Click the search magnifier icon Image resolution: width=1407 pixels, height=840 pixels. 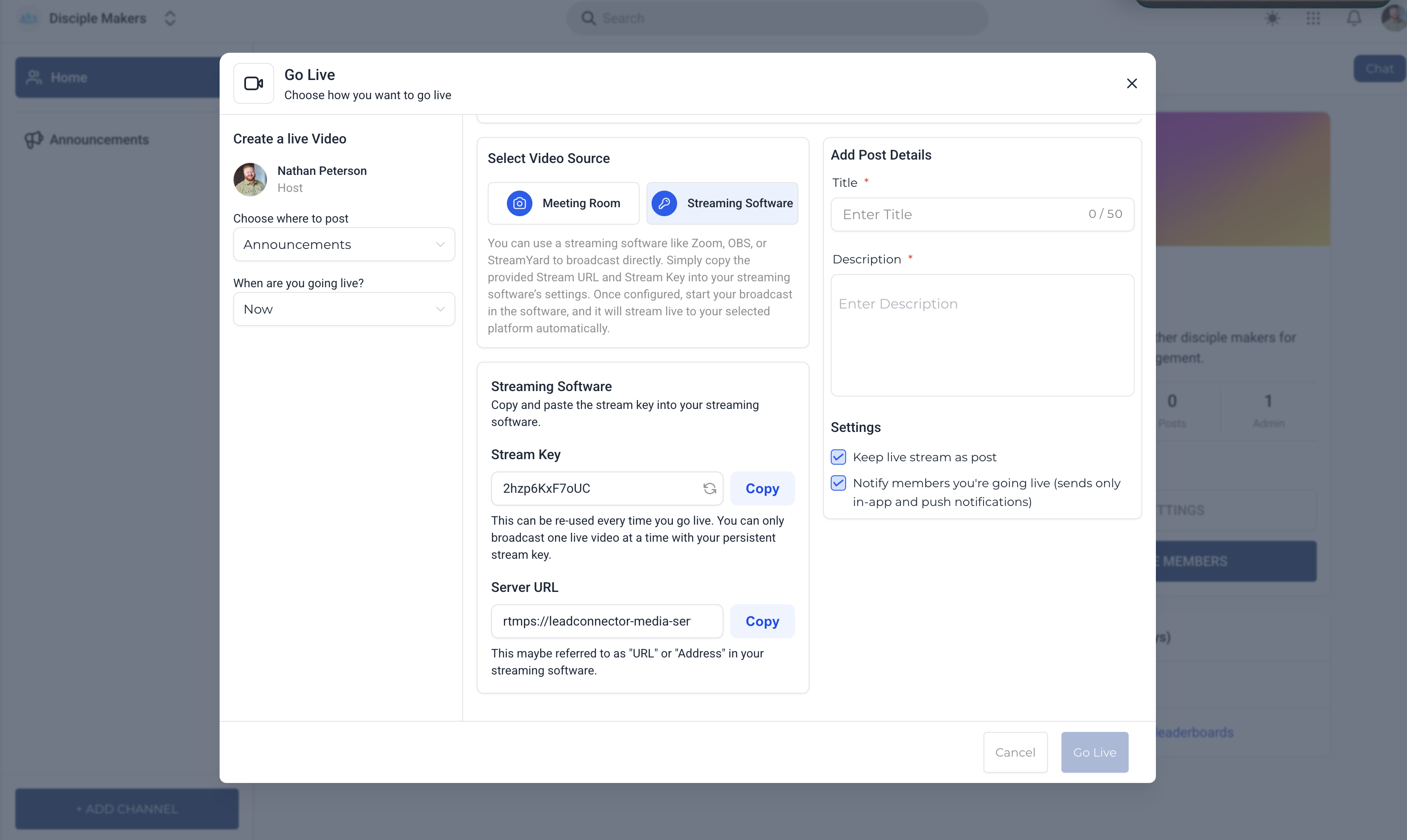tap(588, 18)
